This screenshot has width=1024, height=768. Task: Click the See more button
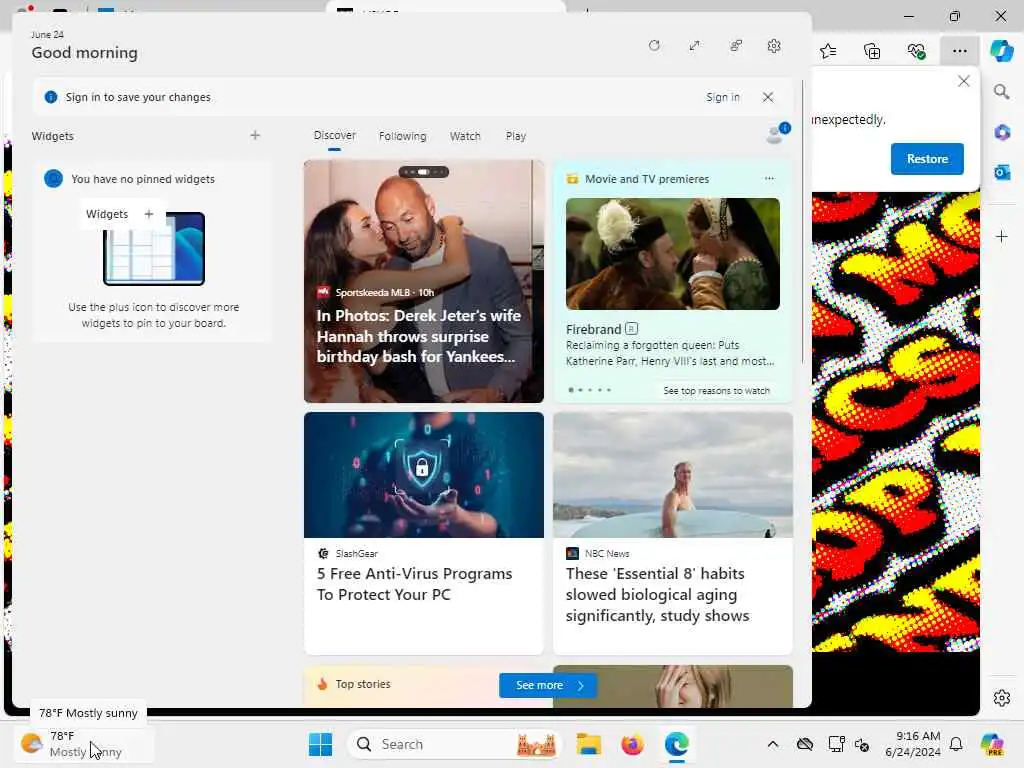coord(548,685)
